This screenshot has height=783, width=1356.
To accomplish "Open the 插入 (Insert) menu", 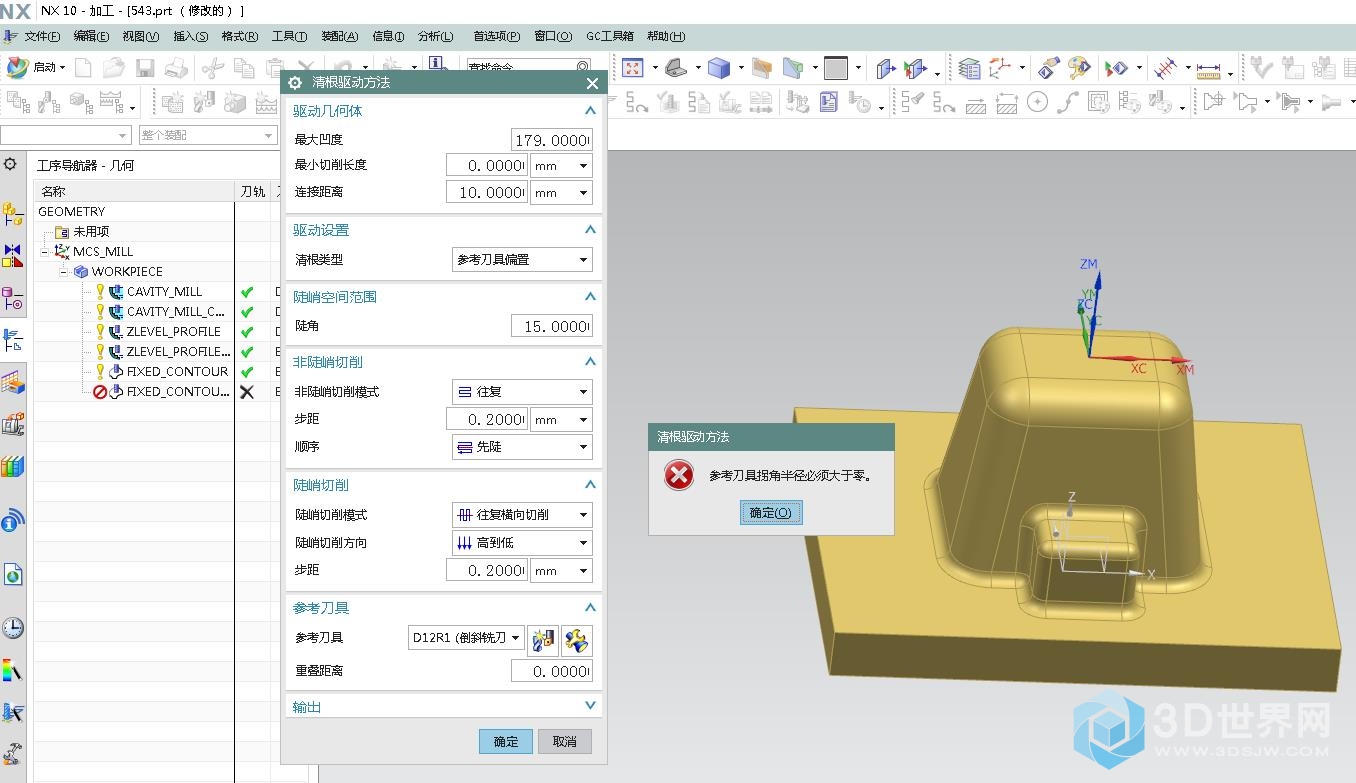I will pyautogui.click(x=190, y=36).
